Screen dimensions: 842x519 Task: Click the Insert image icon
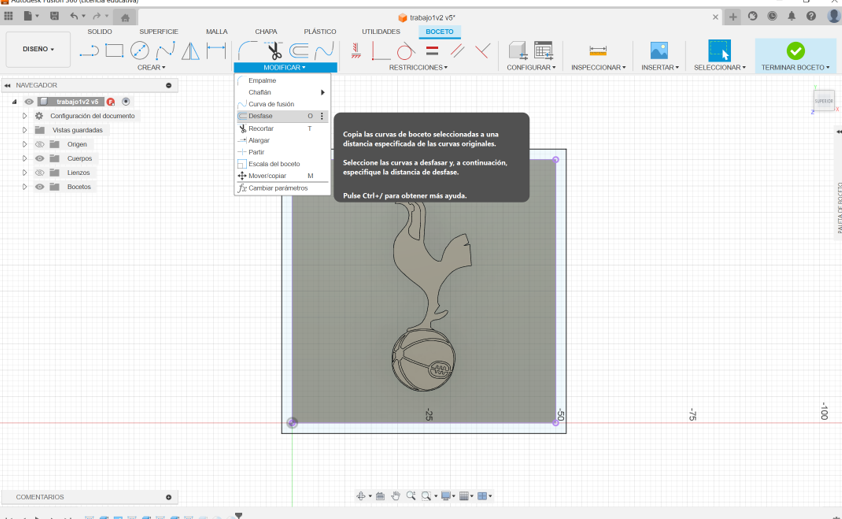(x=659, y=51)
